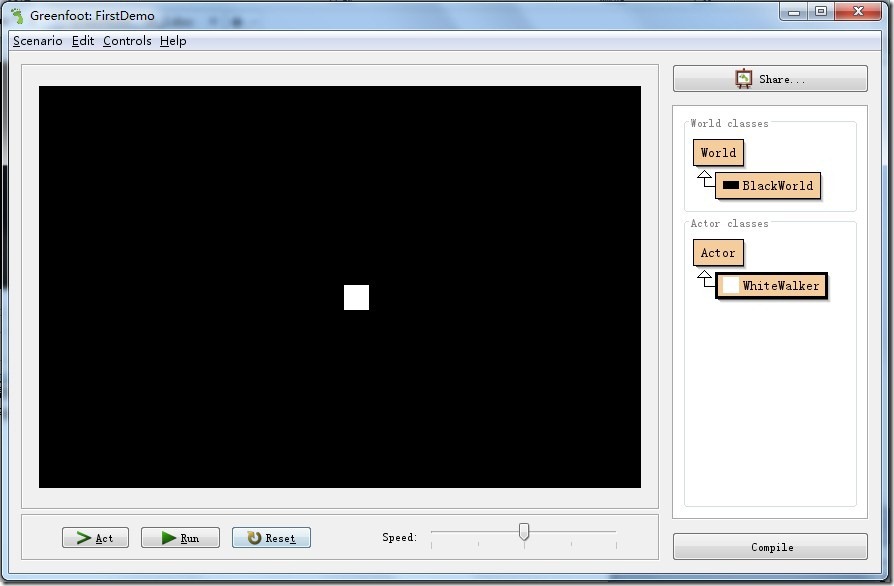Click the white square actor in world

(356, 297)
